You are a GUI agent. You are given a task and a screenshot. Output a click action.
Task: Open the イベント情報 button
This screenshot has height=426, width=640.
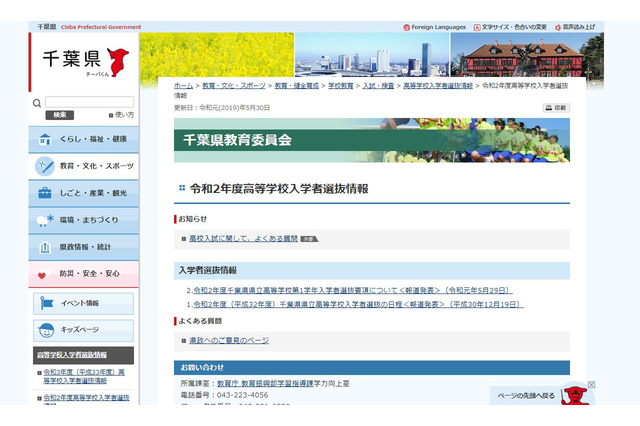click(83, 303)
